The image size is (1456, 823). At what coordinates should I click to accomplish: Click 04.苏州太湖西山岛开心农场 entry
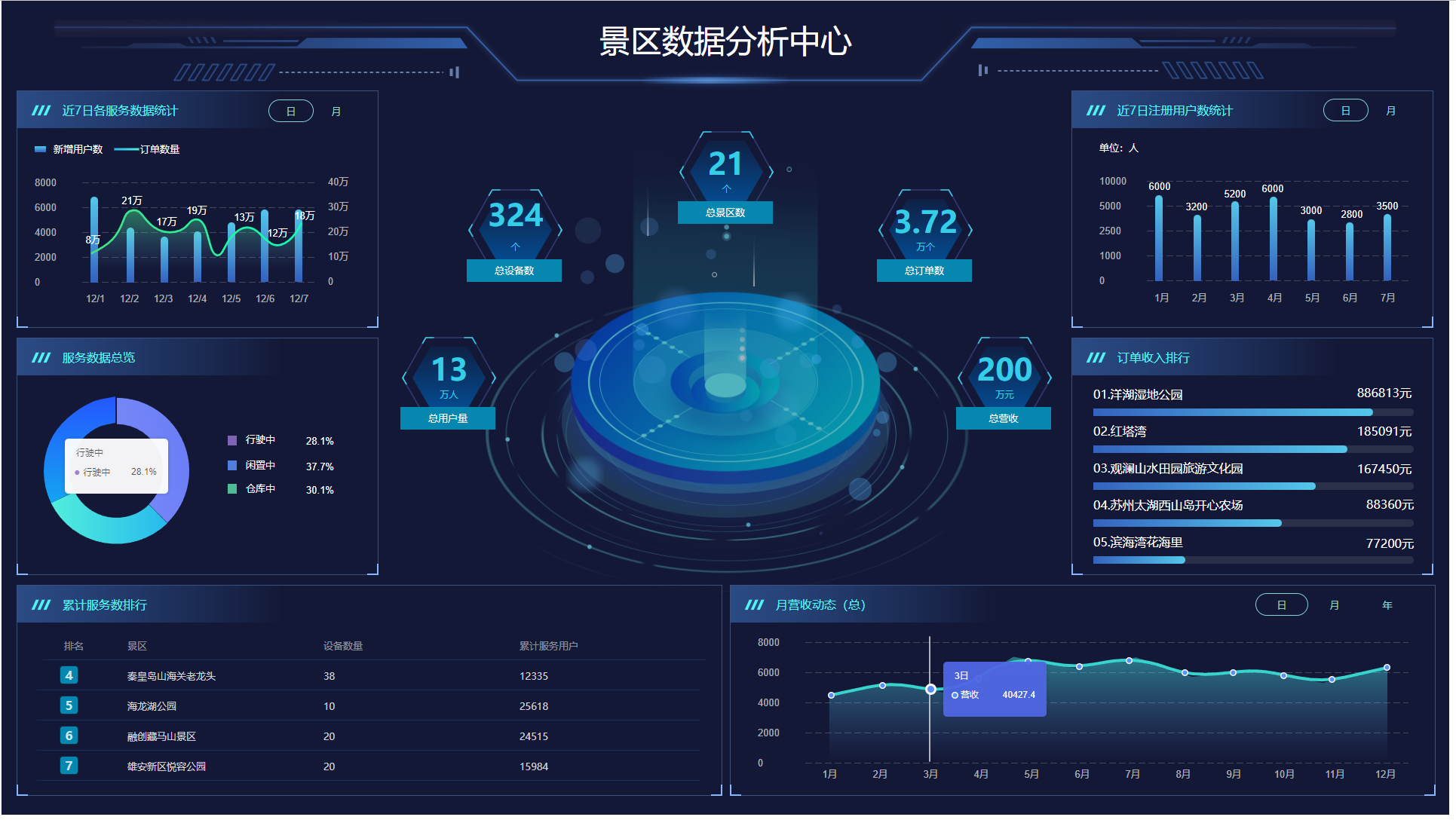(1168, 506)
